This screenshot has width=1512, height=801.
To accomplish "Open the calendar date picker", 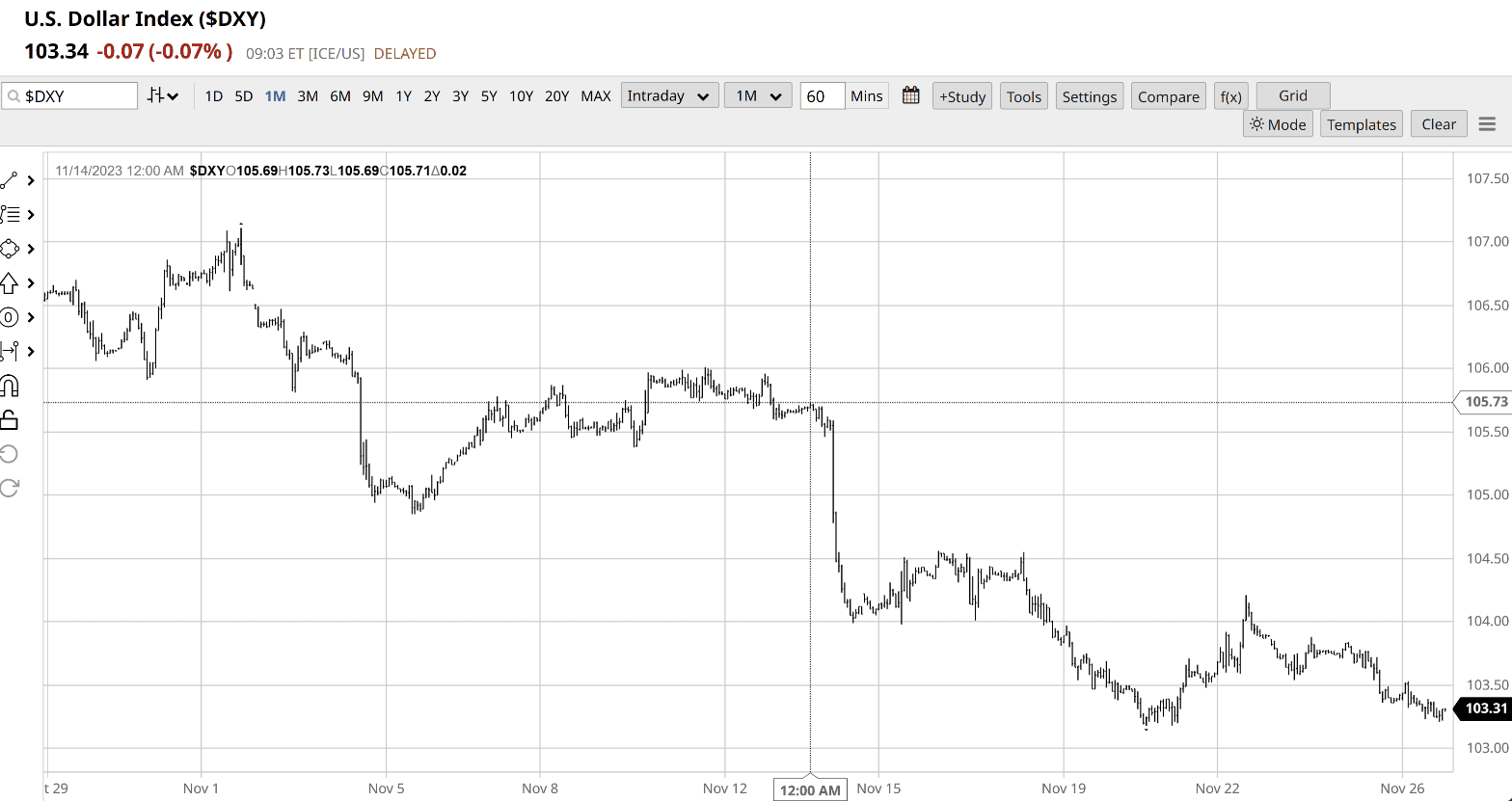I will [910, 95].
